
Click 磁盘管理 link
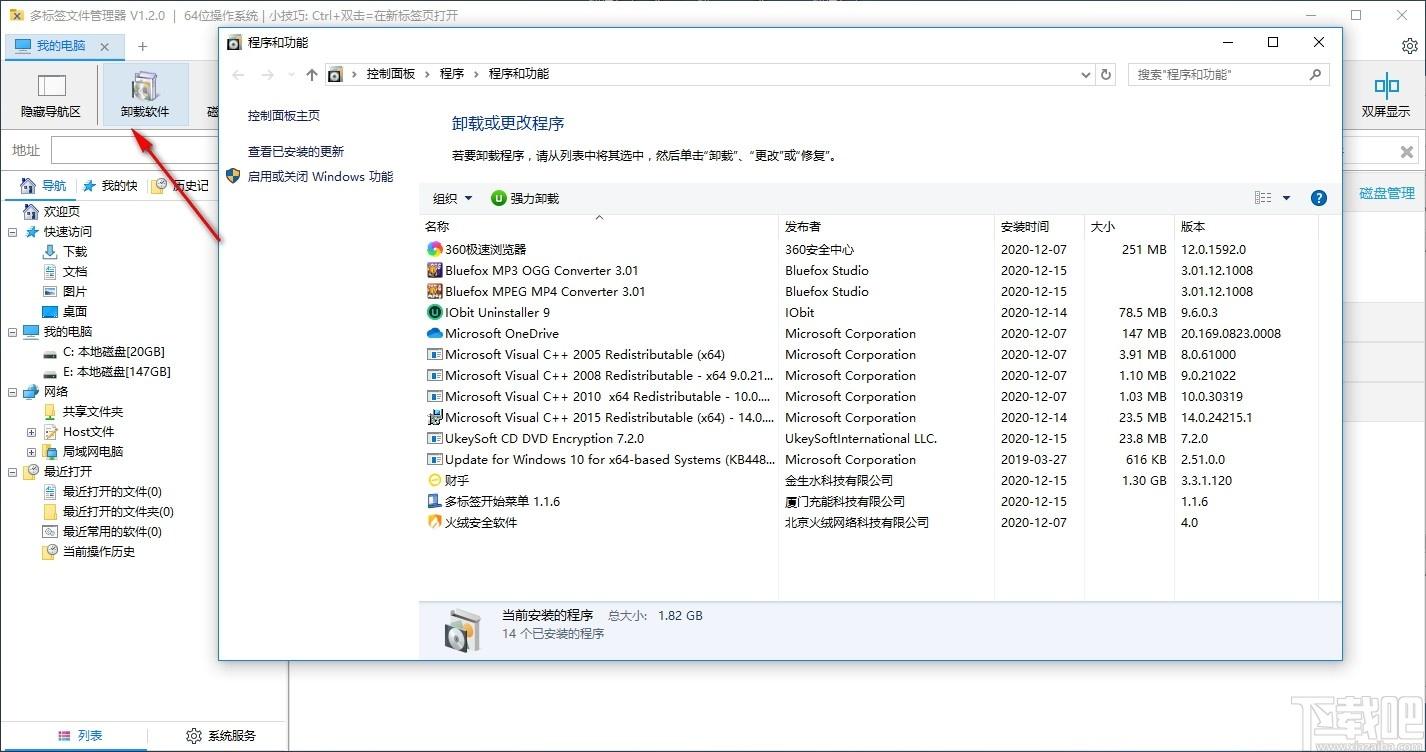[x=1387, y=194]
